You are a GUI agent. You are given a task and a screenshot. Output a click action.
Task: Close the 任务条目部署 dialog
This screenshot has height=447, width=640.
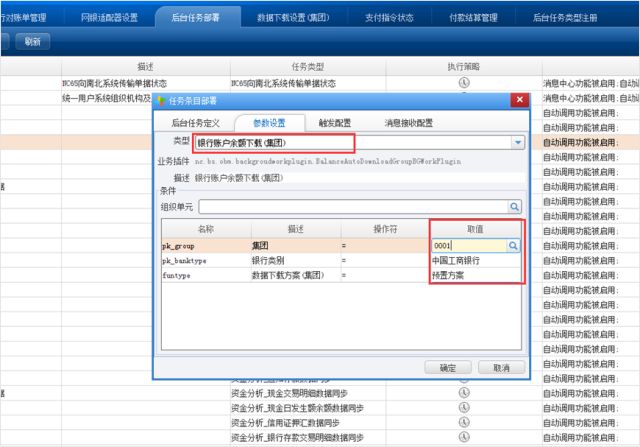pyautogui.click(x=520, y=100)
